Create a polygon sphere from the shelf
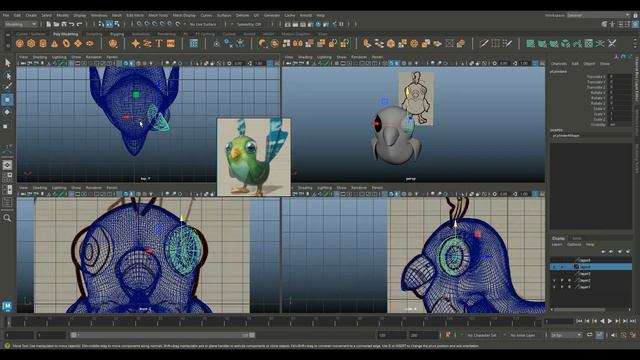Viewport: 640px width, 360px height. pyautogui.click(x=20, y=43)
